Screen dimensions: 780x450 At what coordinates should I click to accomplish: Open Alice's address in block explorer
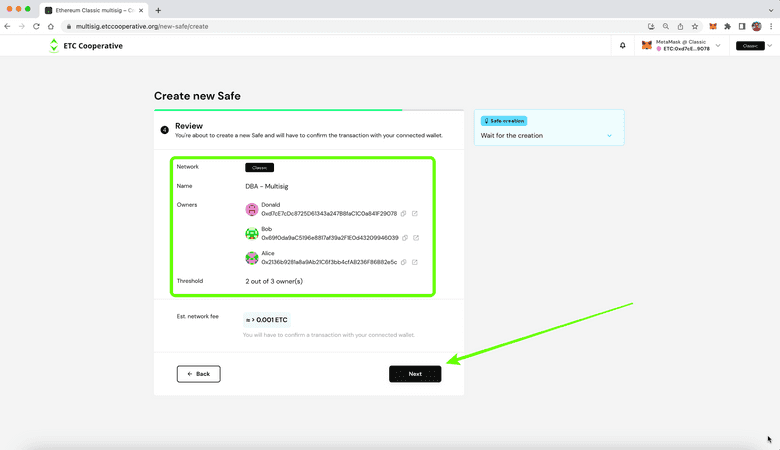coord(416,262)
